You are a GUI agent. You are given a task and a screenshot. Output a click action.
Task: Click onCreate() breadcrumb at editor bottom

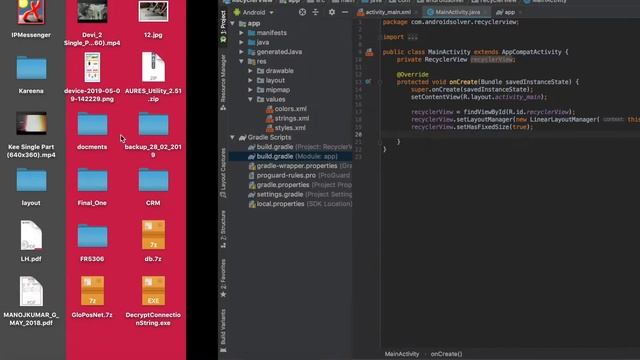(446, 354)
